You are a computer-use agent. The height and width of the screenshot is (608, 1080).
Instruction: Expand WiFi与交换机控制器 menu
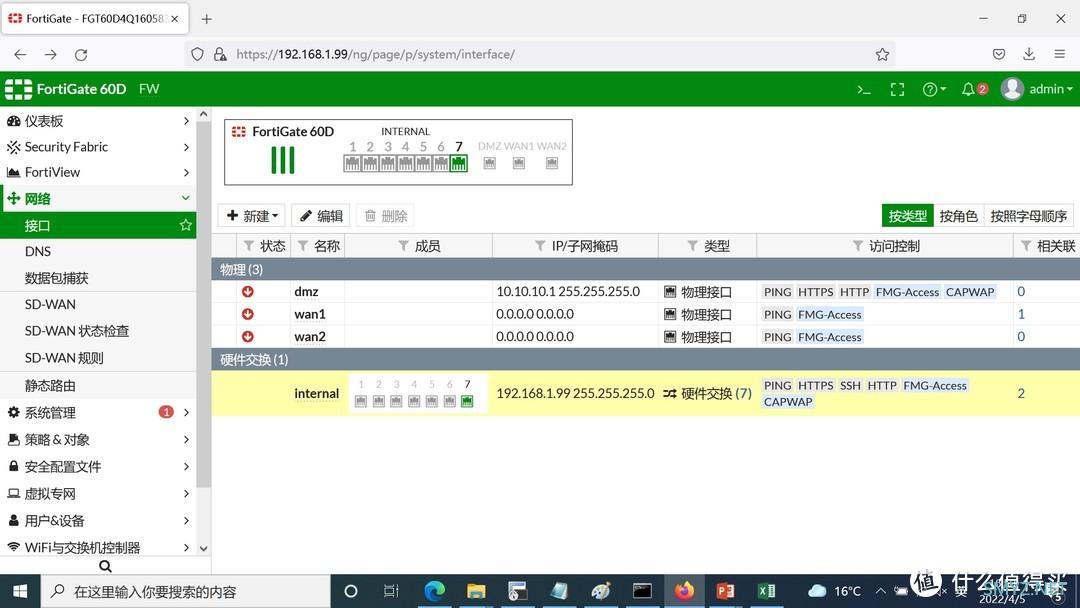(x=98, y=547)
